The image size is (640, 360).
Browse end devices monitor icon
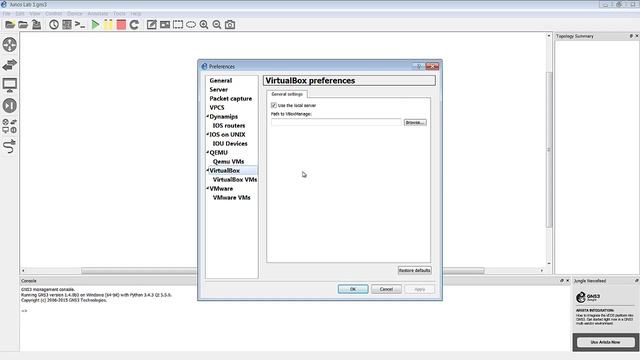click(x=9, y=85)
